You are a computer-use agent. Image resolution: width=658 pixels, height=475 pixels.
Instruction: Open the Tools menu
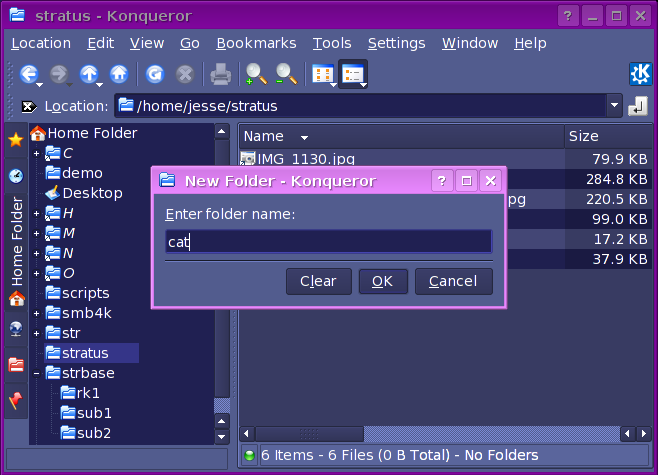pyautogui.click(x=332, y=43)
